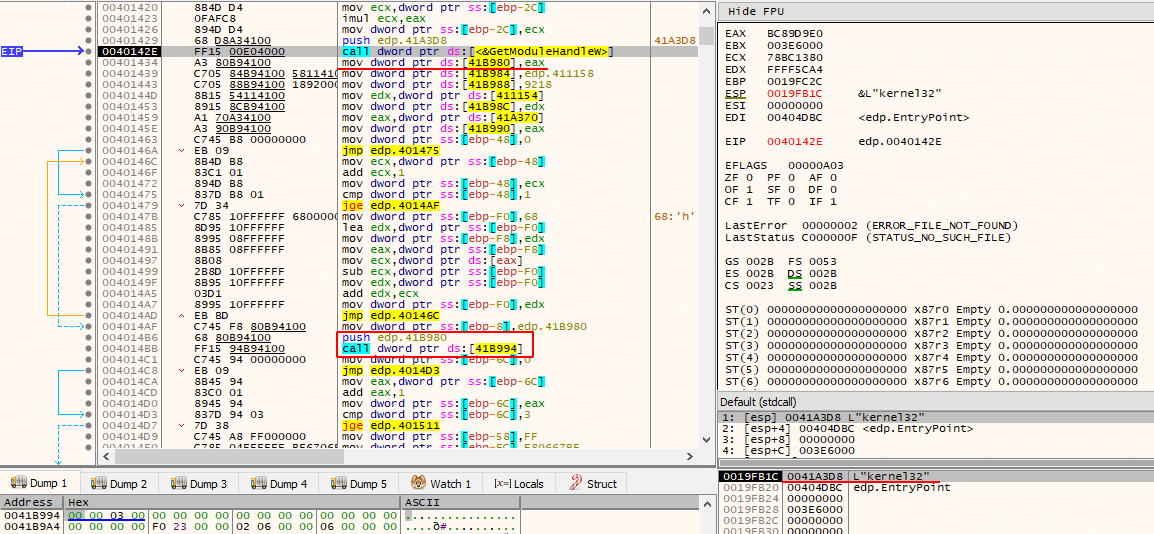Switch to the Dump 2 tab

pos(118,483)
